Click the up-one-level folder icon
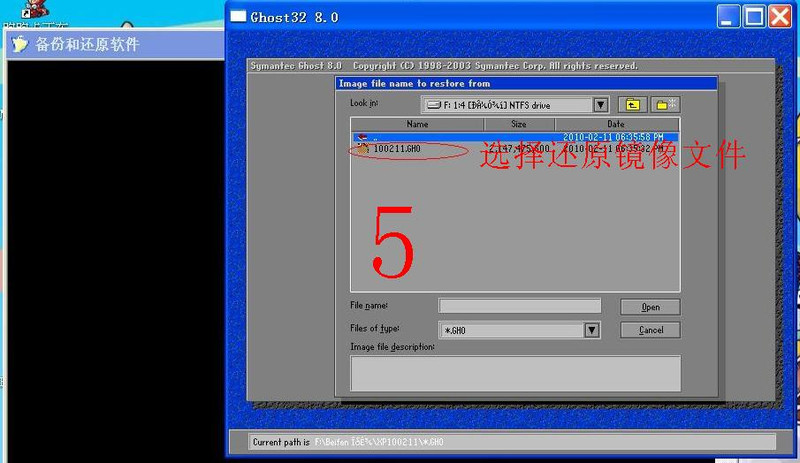 point(632,104)
